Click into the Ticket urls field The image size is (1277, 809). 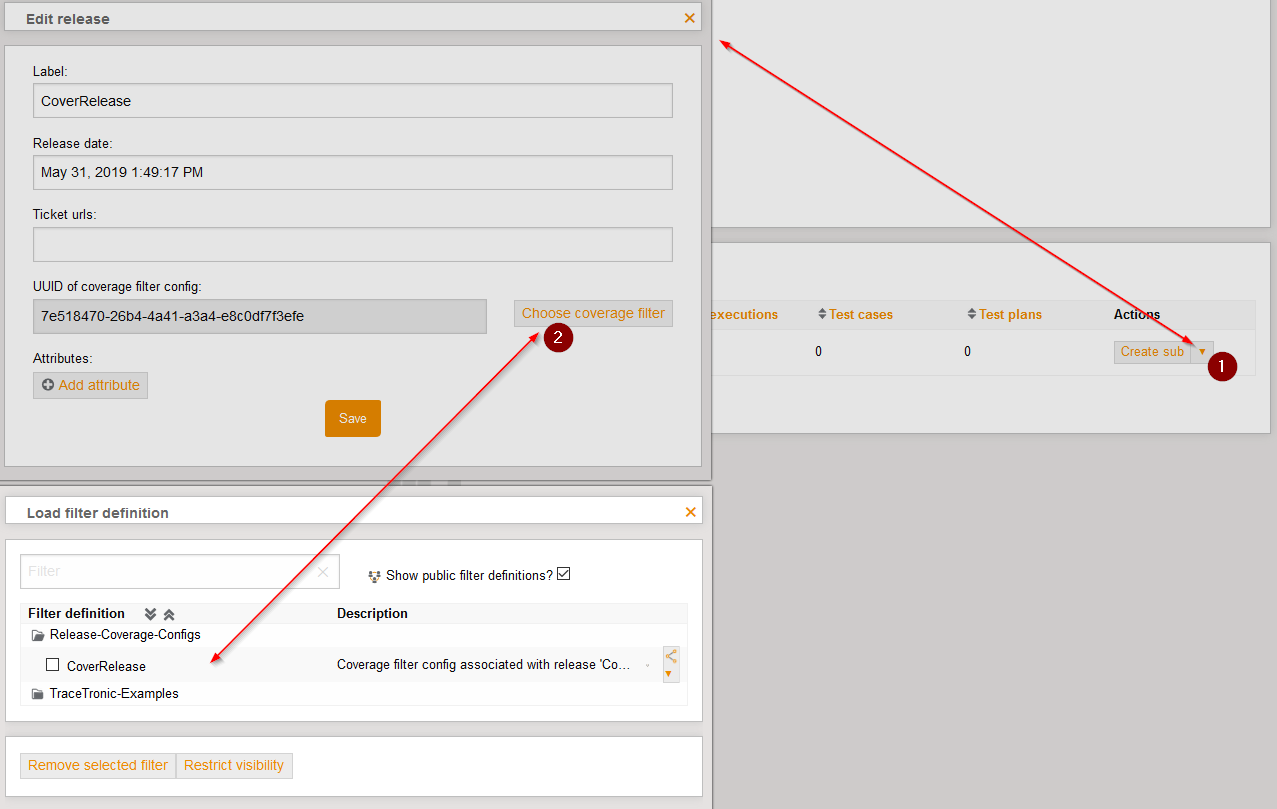tap(352, 244)
